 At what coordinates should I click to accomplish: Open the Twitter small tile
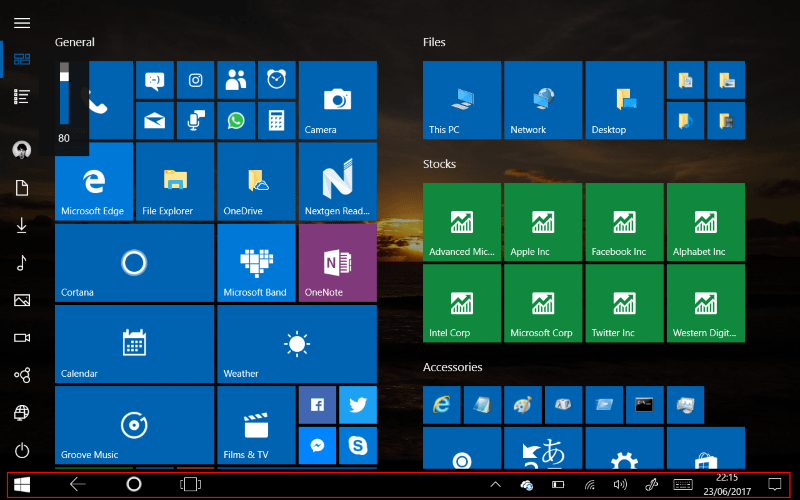358,405
